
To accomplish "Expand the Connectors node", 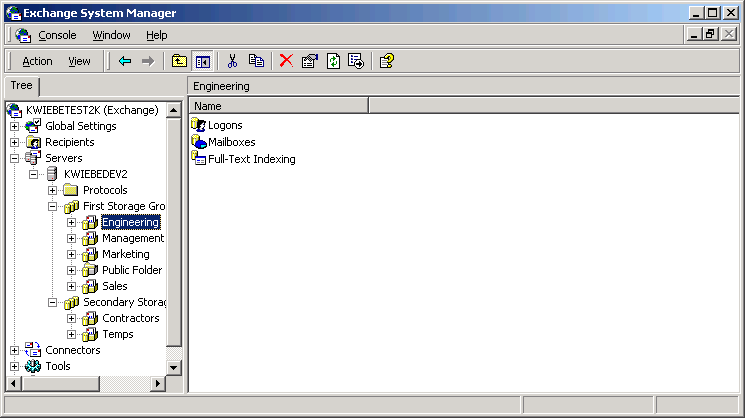I will pyautogui.click(x=14, y=351).
